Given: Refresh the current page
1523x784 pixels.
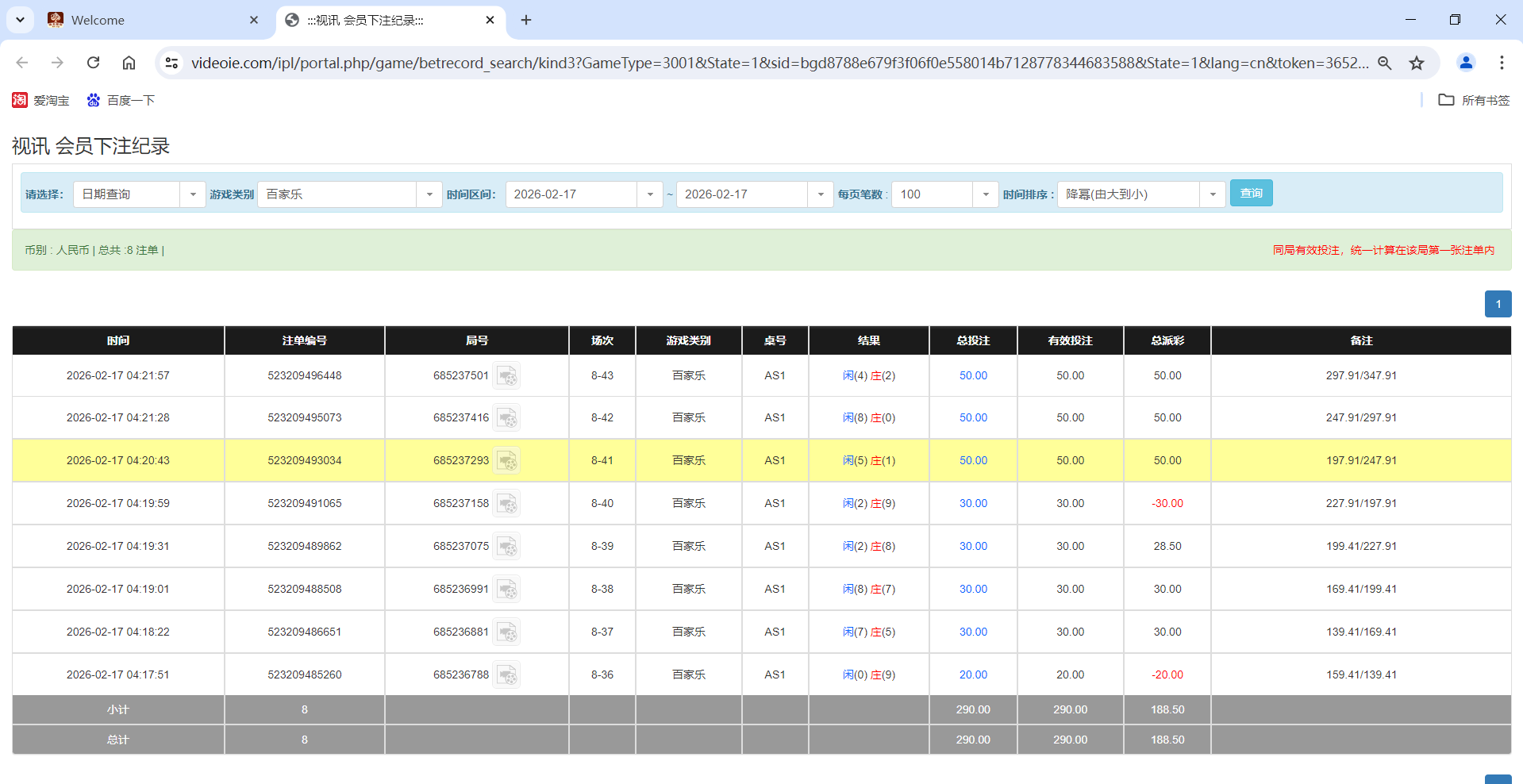Looking at the screenshot, I should 93,63.
